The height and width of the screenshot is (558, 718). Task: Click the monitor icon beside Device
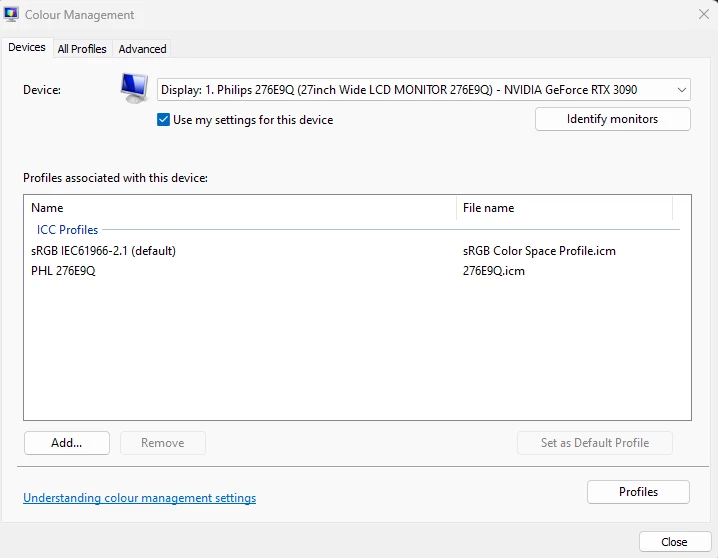[x=134, y=88]
